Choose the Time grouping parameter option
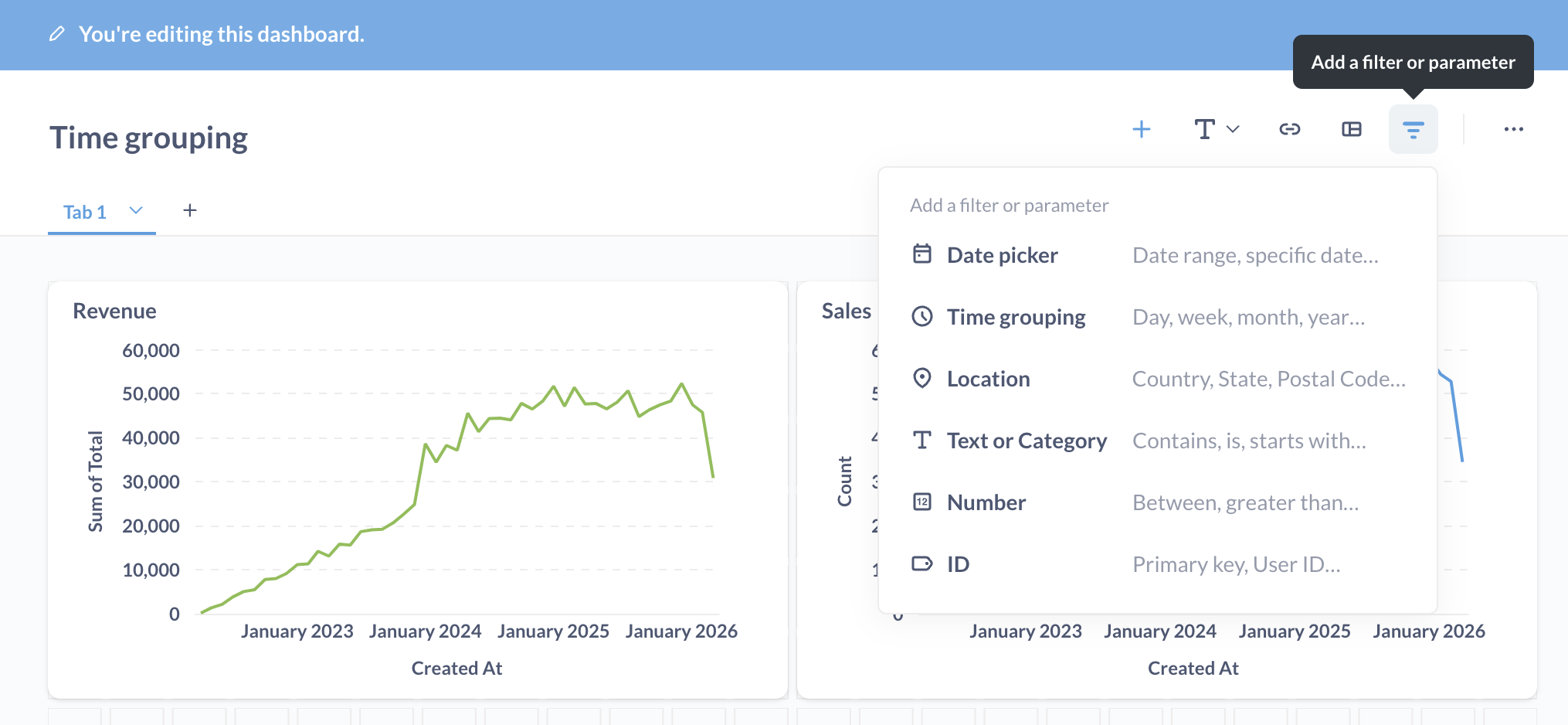 pyautogui.click(x=1016, y=317)
